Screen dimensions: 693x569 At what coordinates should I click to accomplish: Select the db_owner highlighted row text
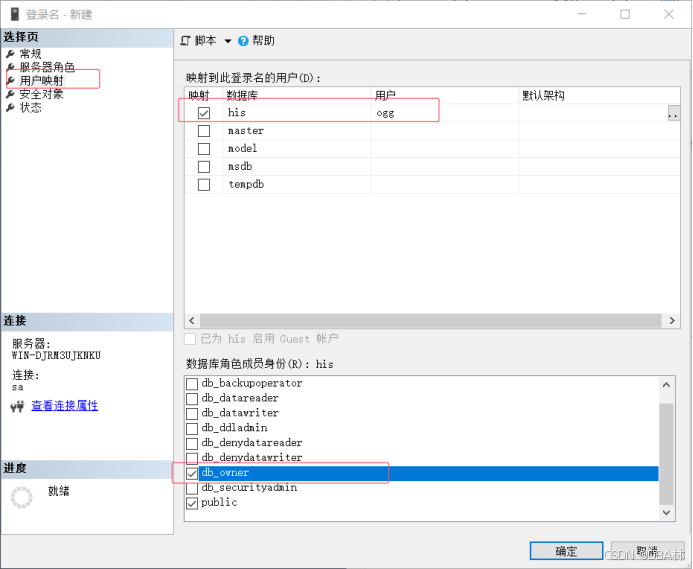tap(225, 473)
